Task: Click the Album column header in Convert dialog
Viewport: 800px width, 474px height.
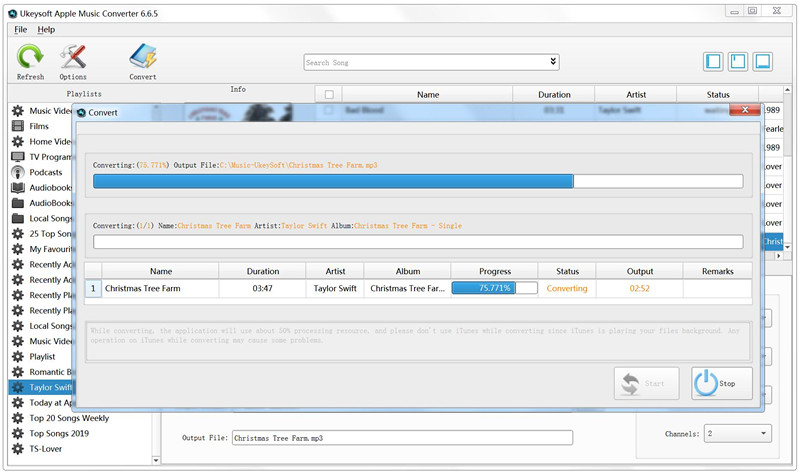Action: coord(408,271)
